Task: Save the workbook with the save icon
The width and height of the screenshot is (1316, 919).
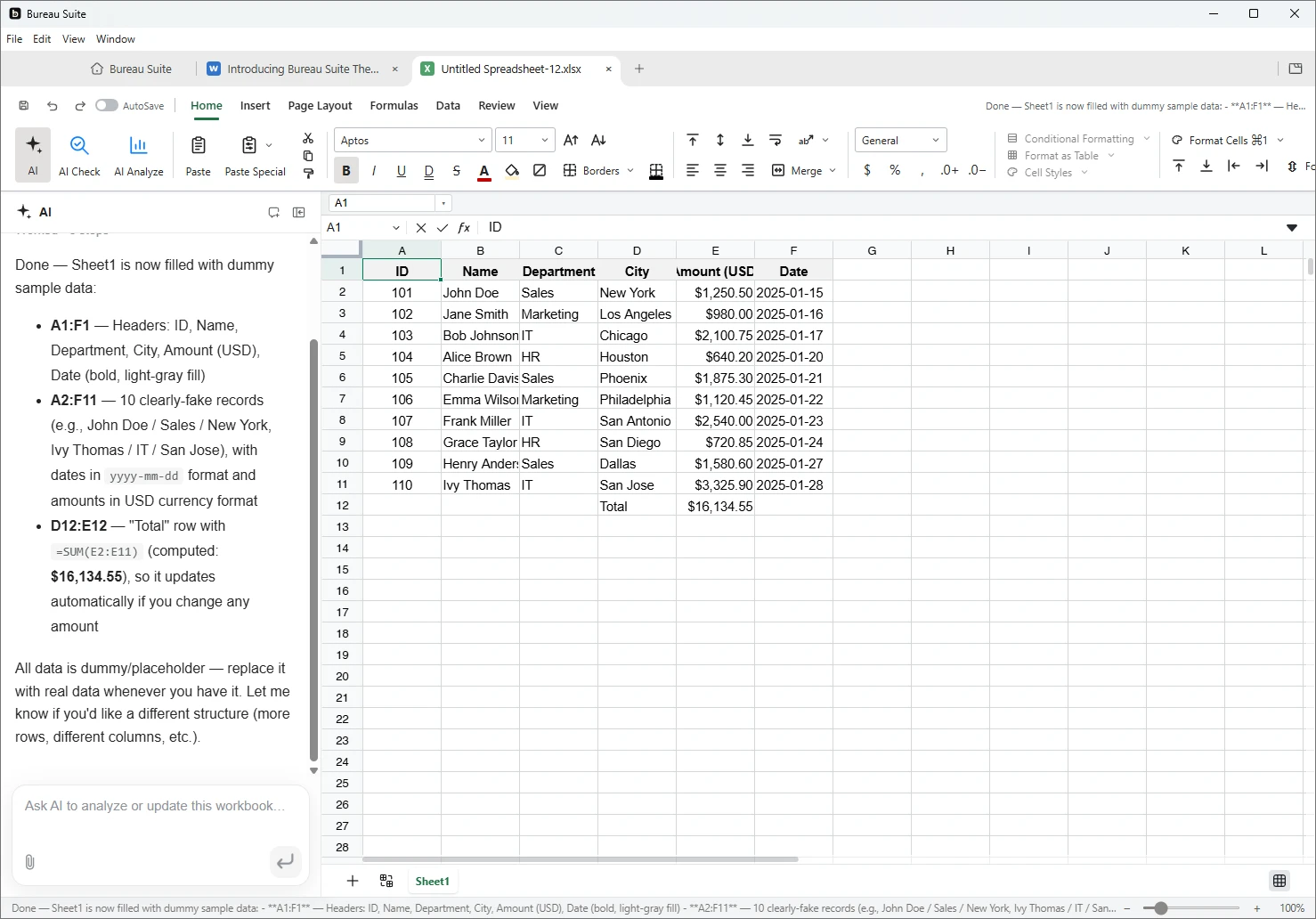Action: [x=24, y=106]
